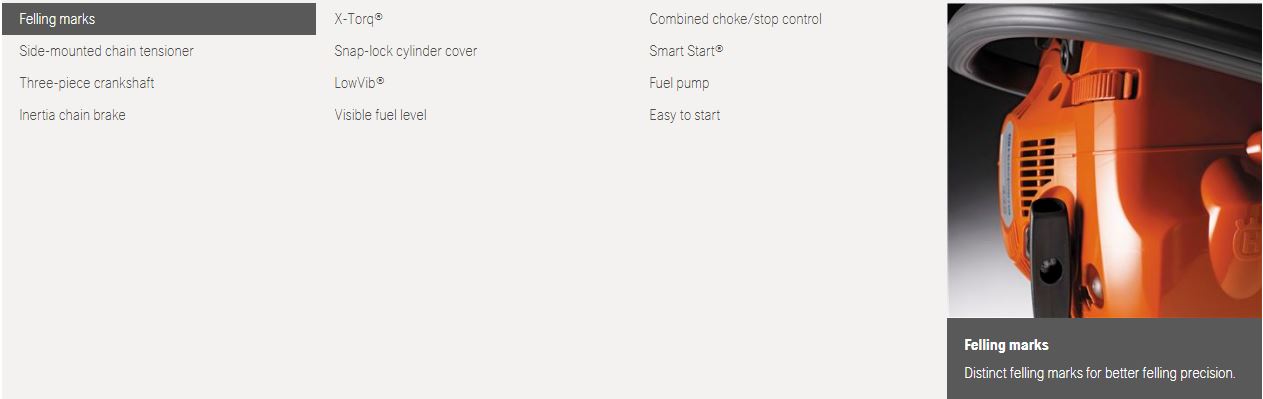The height and width of the screenshot is (399, 1263).
Task: View the Fuel pump feature
Action: pyautogui.click(x=679, y=83)
